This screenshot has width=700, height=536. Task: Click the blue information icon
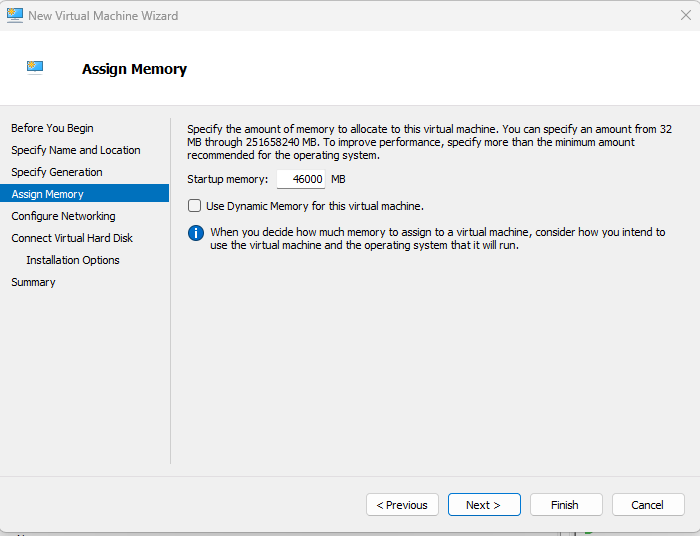tap(196, 233)
